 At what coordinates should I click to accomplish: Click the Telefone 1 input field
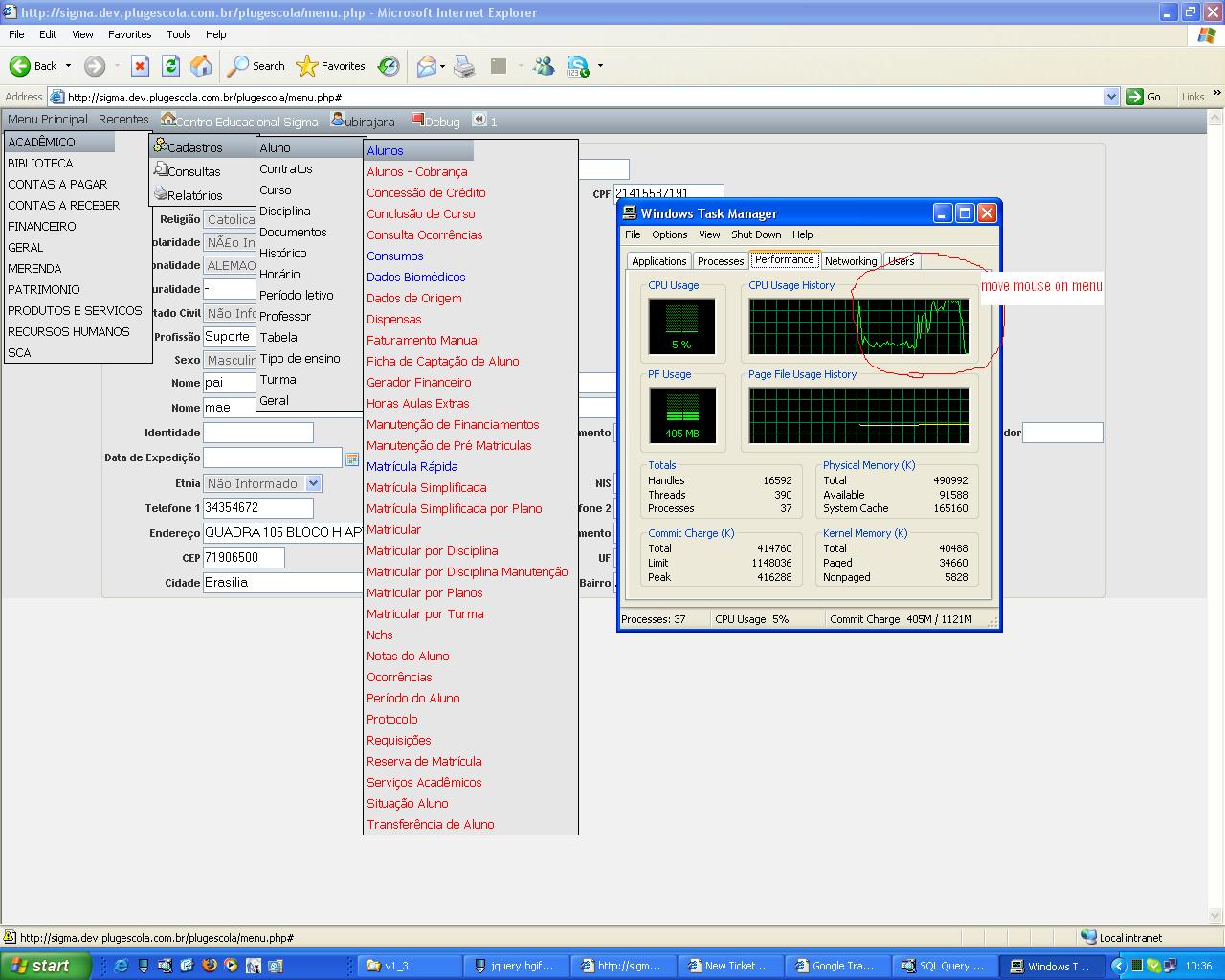coord(257,508)
